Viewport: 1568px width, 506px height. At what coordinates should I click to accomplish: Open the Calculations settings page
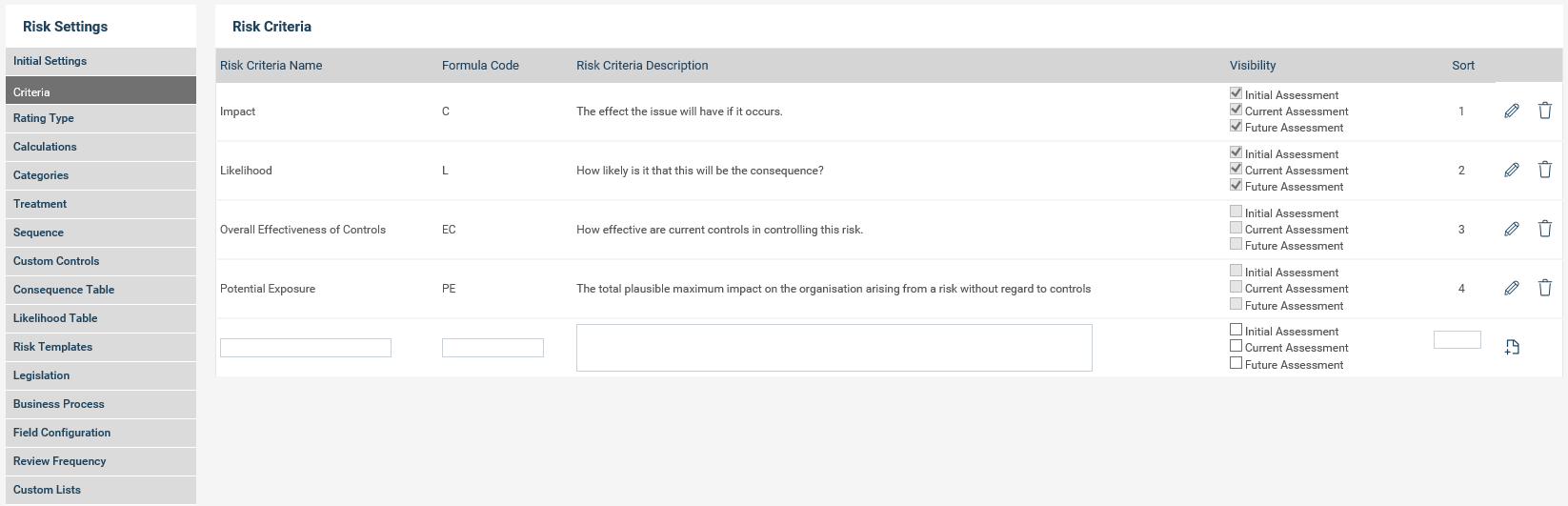click(x=45, y=147)
